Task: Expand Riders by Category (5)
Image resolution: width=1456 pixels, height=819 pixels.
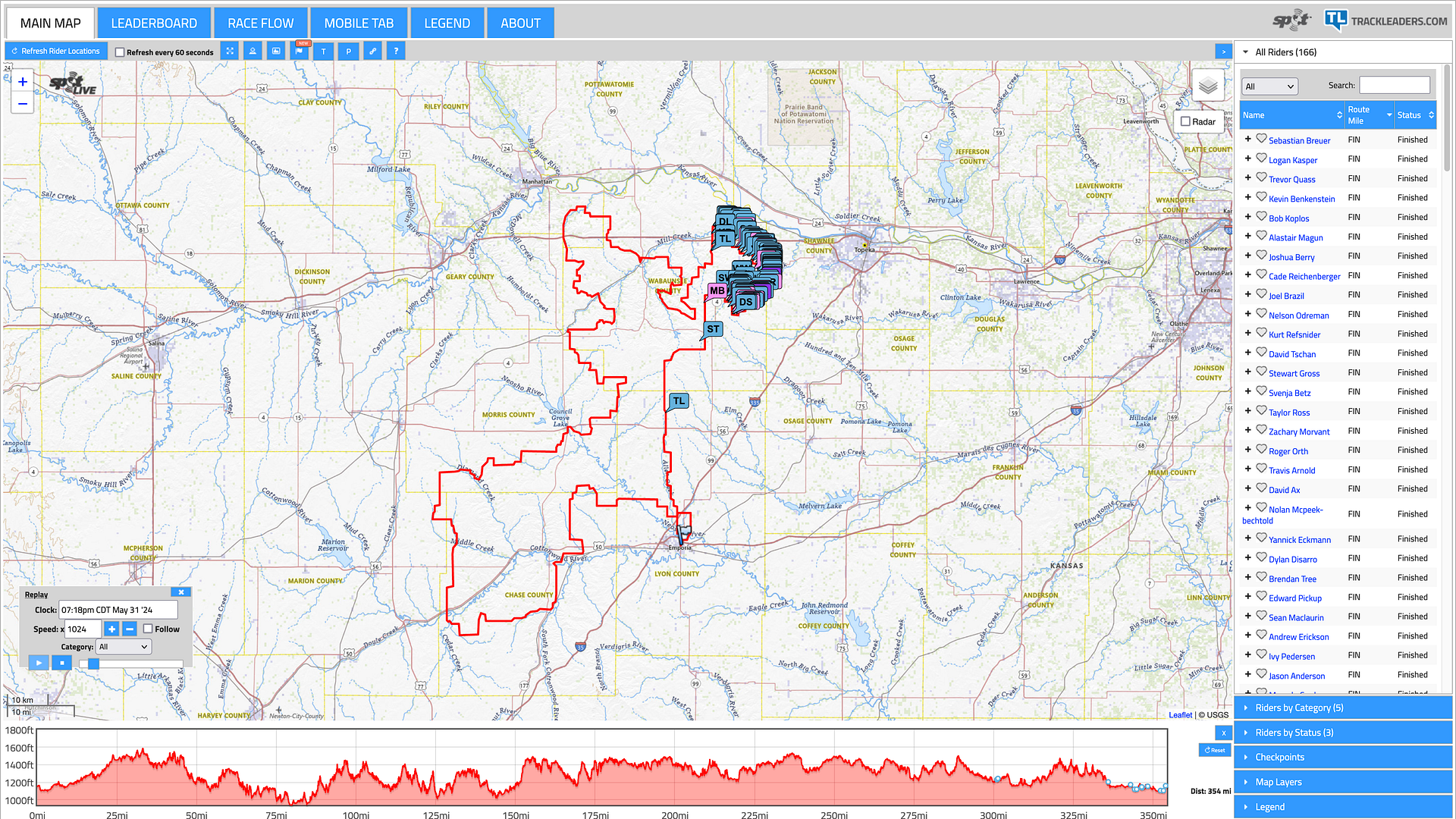Action: [1343, 708]
